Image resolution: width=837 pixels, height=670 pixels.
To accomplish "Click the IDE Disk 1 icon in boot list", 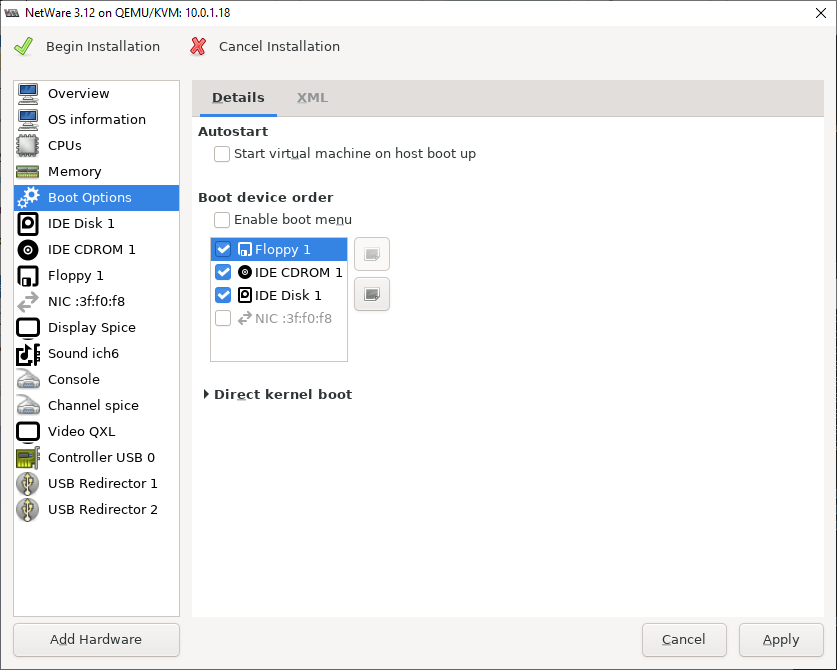I will [x=244, y=295].
